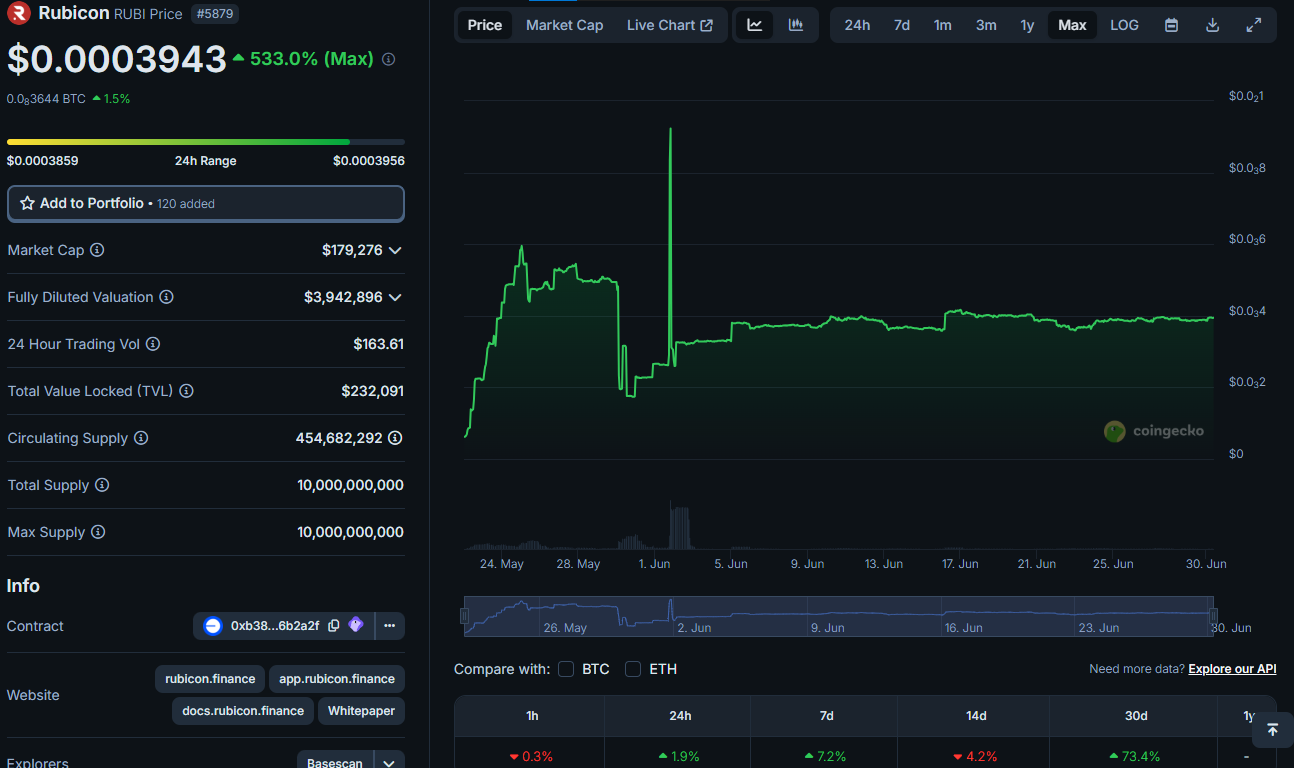Select the 1m time range
This screenshot has width=1294, height=768.
tap(943, 25)
